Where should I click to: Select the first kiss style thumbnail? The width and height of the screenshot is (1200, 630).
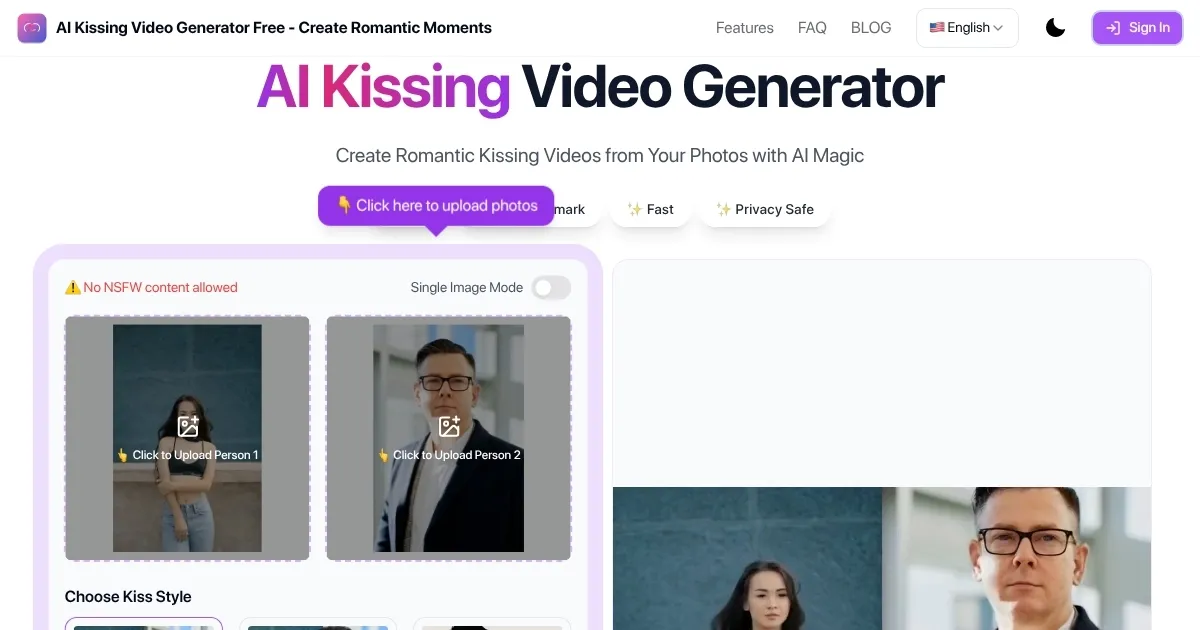[x=144, y=625]
